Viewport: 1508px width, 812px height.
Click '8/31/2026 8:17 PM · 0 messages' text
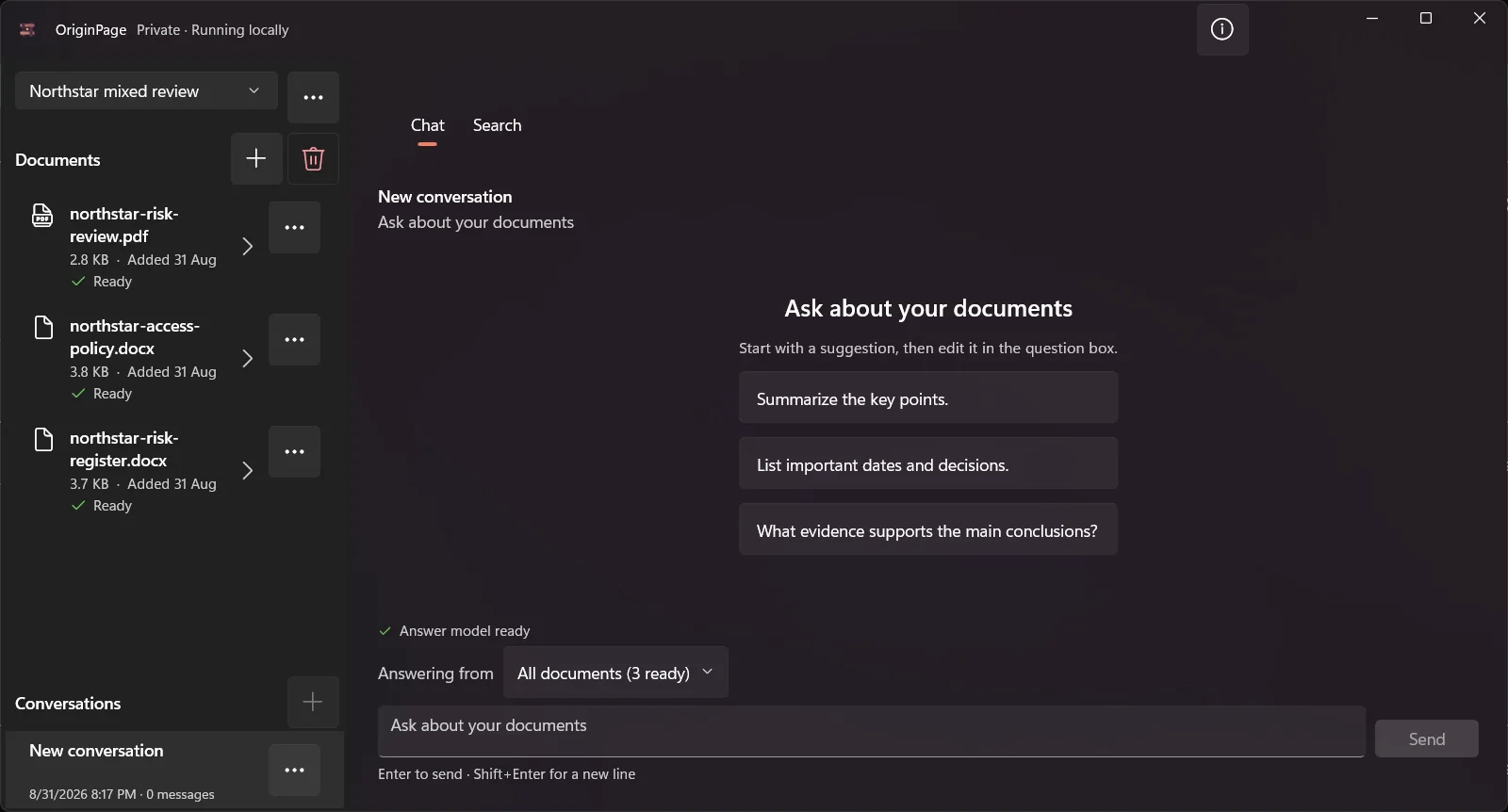pos(122,794)
